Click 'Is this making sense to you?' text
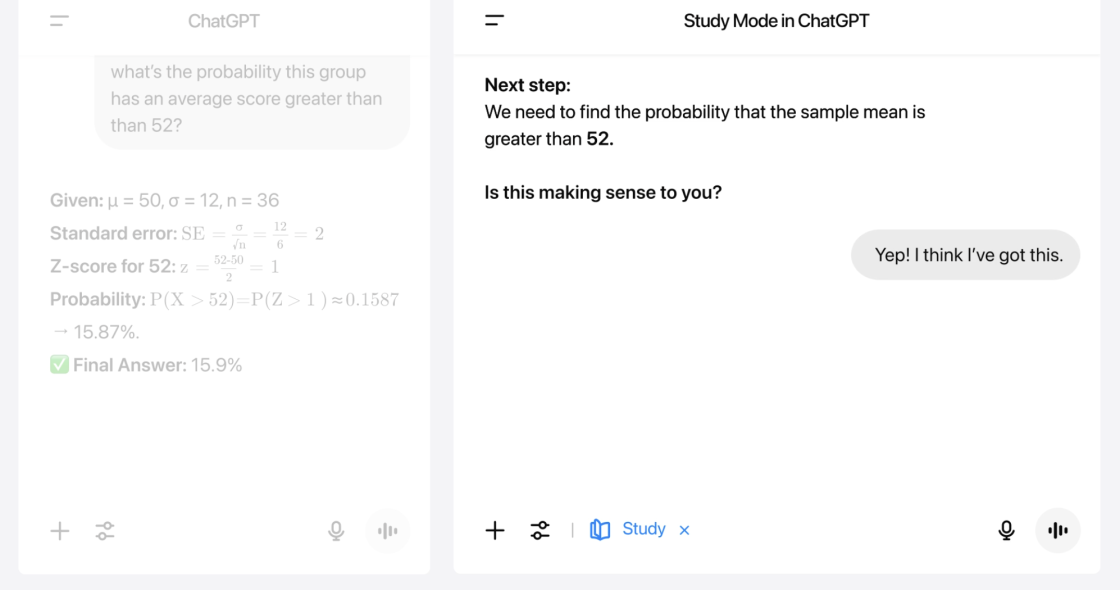 pos(603,192)
